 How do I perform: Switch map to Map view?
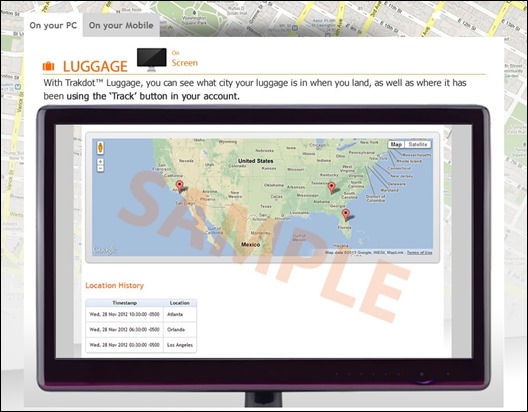point(396,144)
